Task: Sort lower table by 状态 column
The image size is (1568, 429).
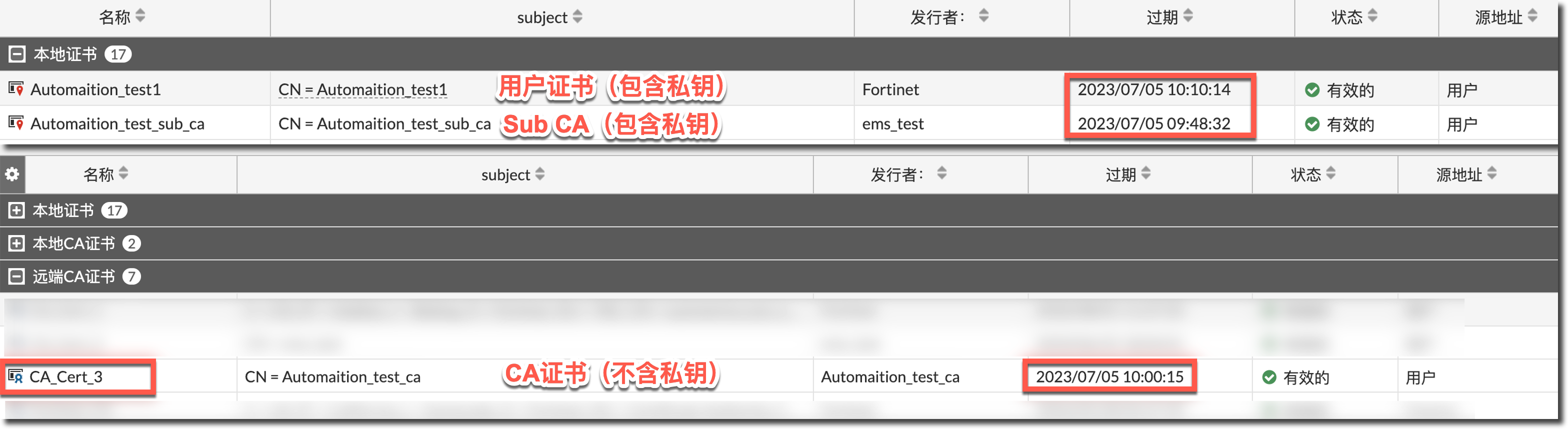Action: (x=1330, y=173)
